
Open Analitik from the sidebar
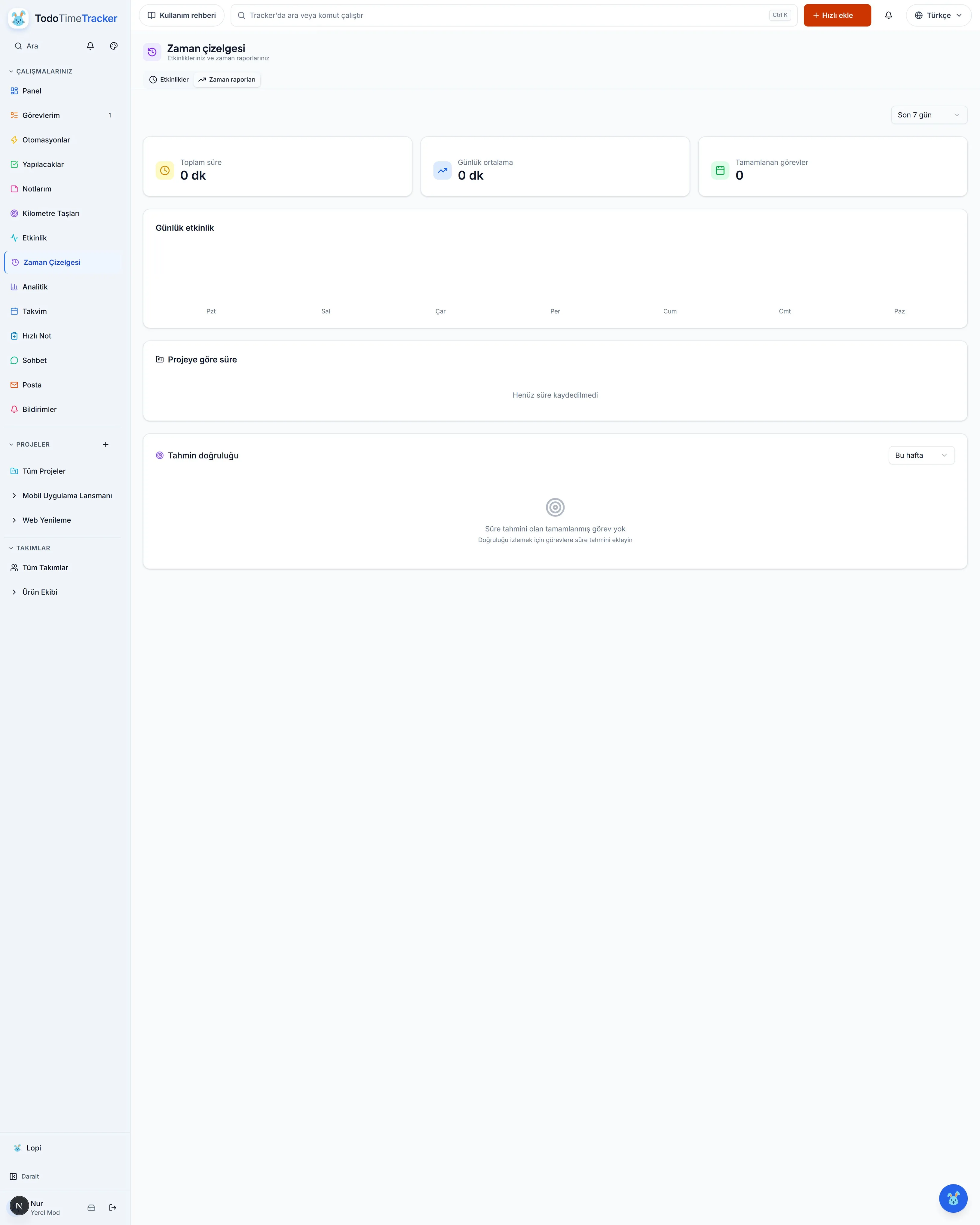tap(63, 287)
